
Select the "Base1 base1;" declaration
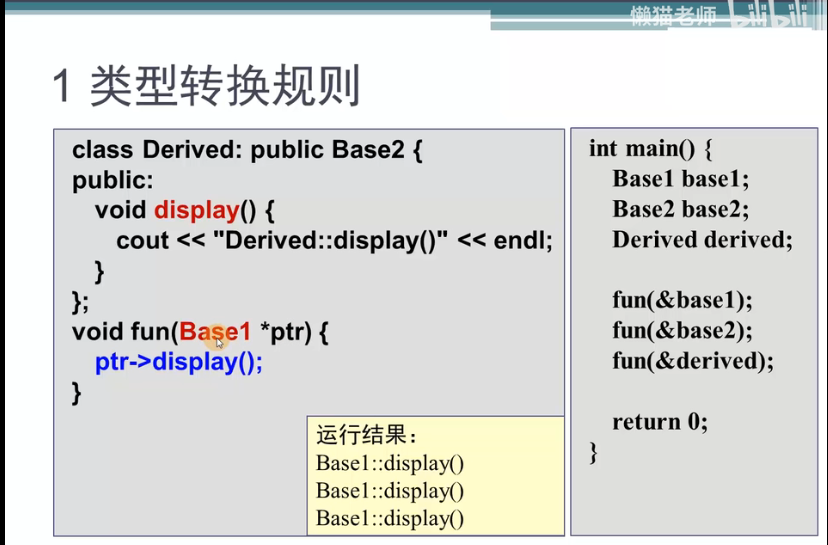[x=681, y=179]
